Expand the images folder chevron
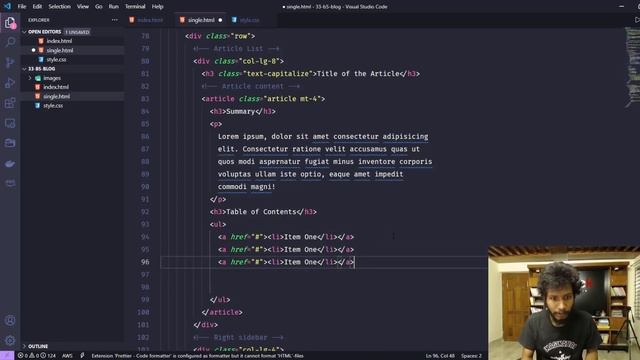This screenshot has height=360, width=640. pos(30,78)
